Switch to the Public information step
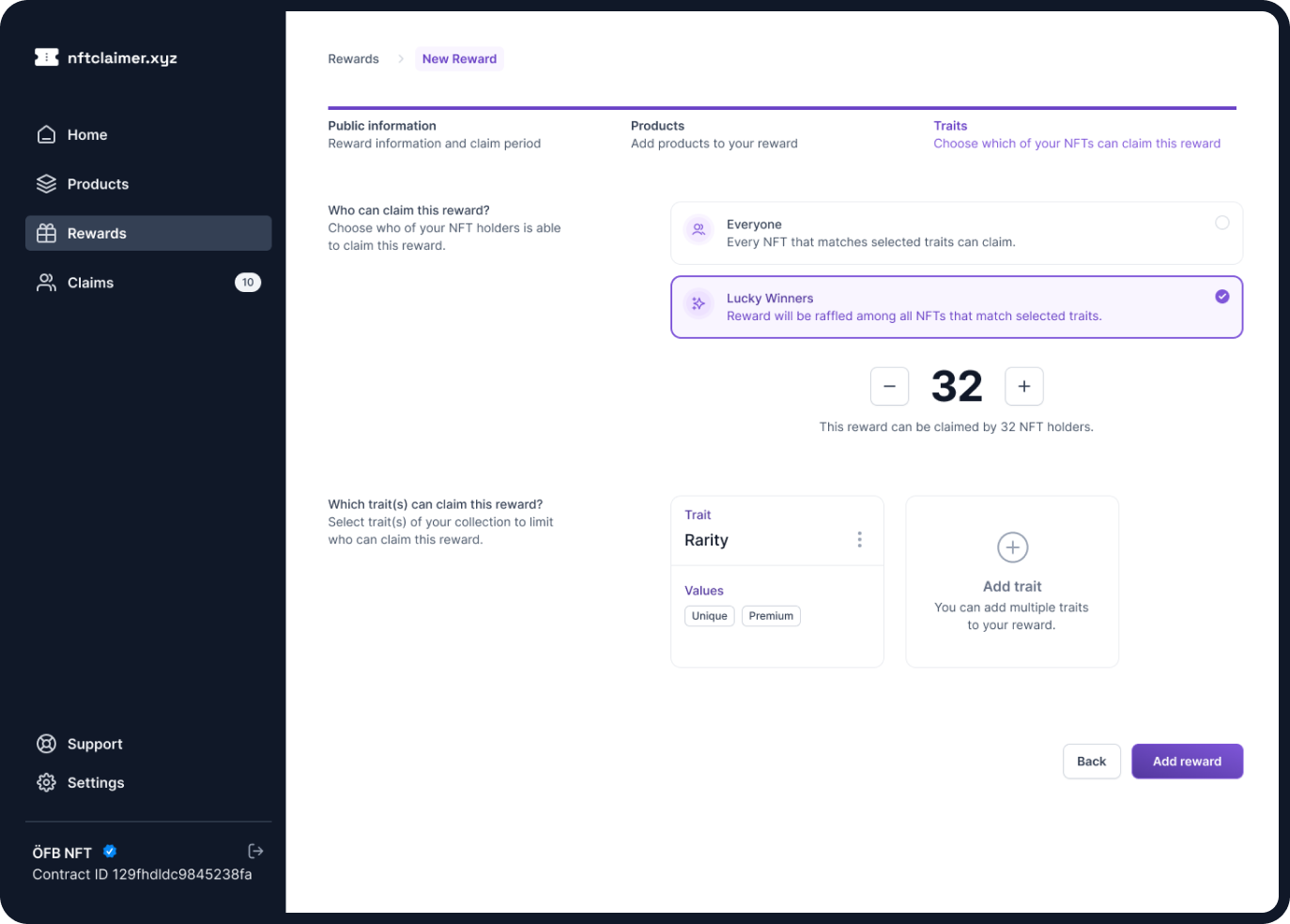 pos(382,126)
